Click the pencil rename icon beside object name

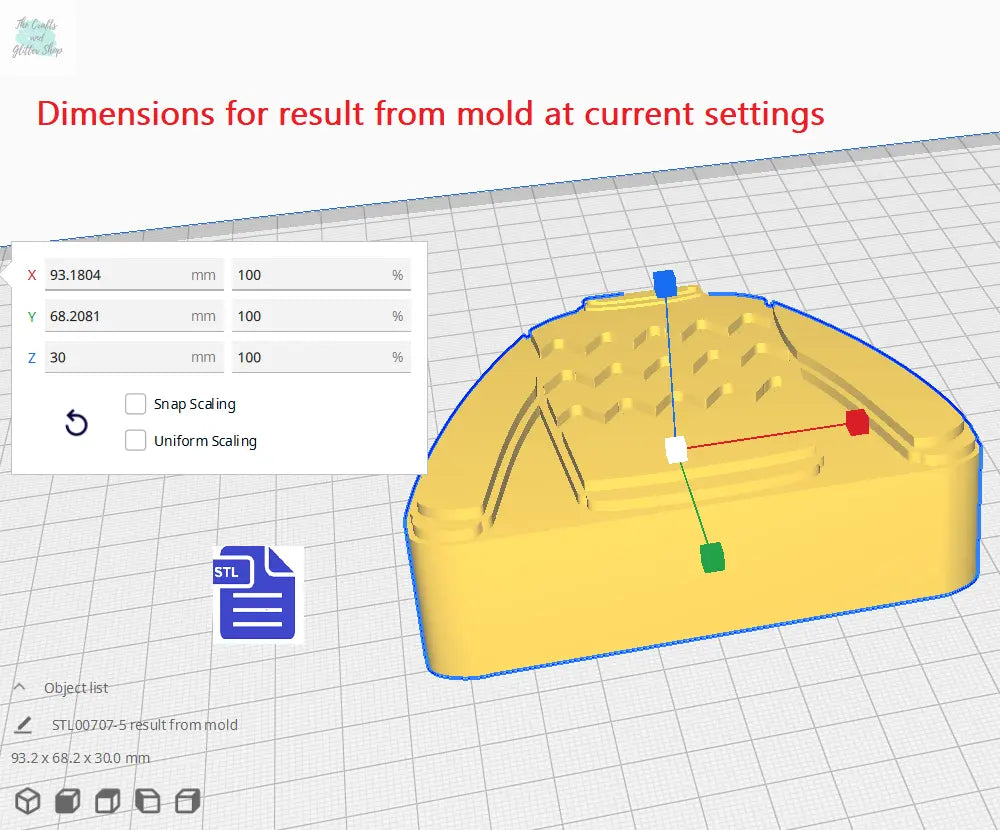click(25, 725)
